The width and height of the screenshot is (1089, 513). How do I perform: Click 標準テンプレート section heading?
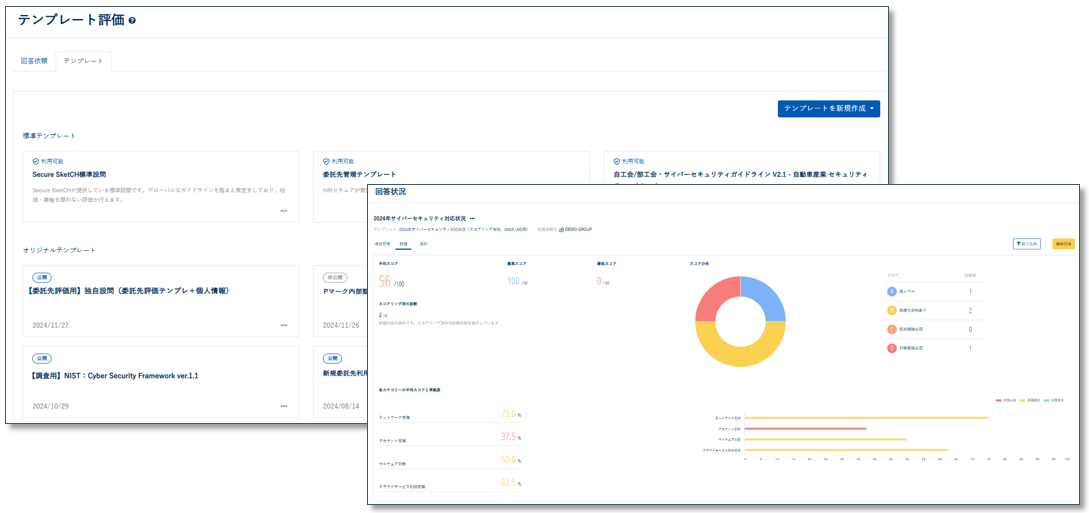click(49, 135)
